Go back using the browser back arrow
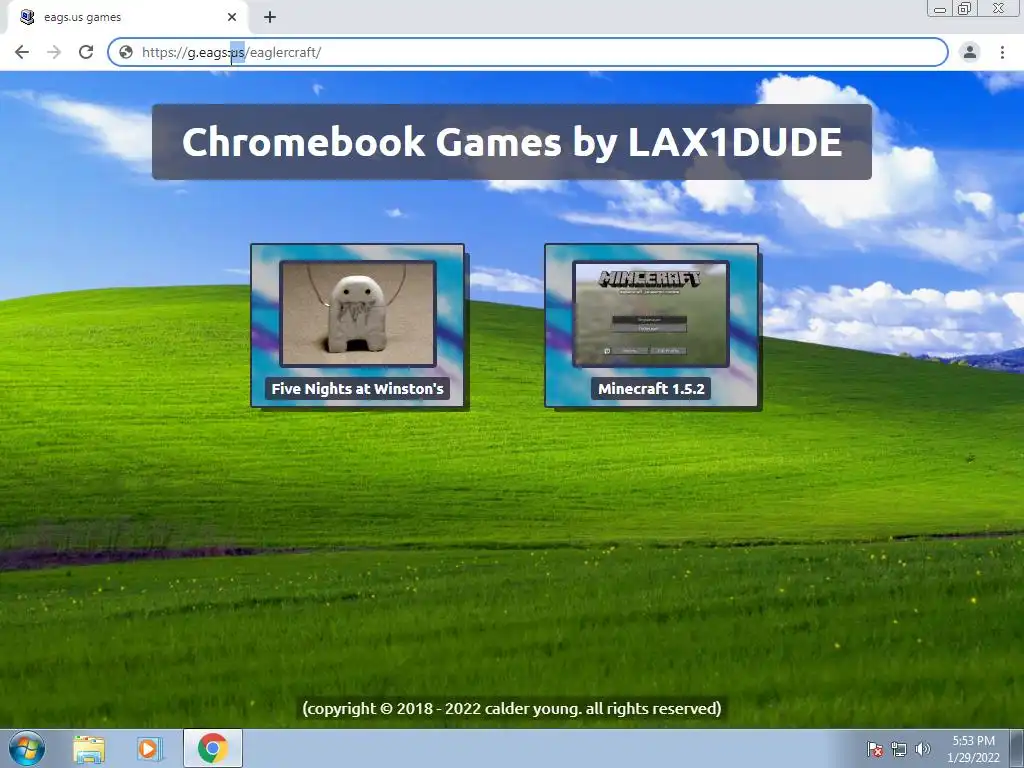Screen dimensions: 1024x768 coord(22,52)
